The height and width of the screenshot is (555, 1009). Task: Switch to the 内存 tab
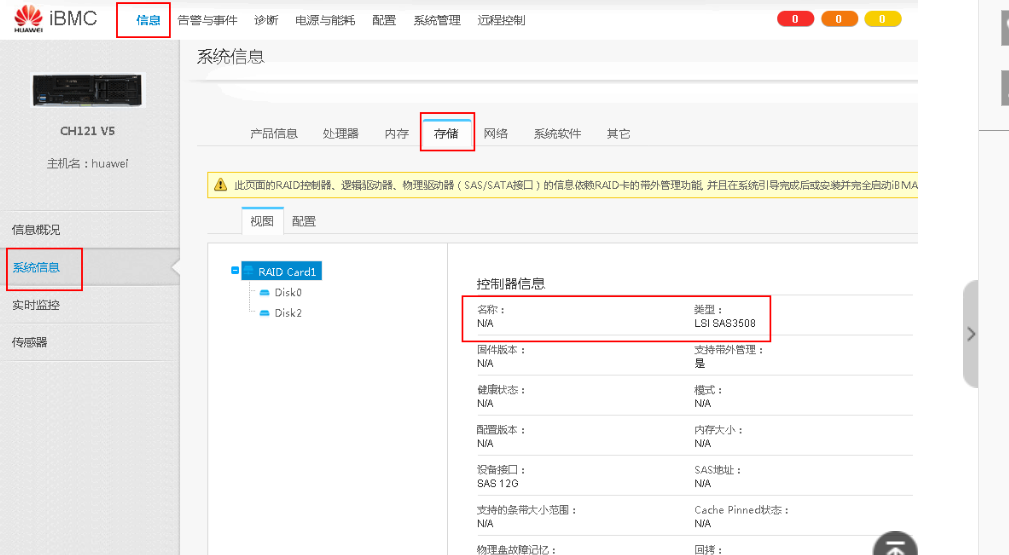point(396,133)
